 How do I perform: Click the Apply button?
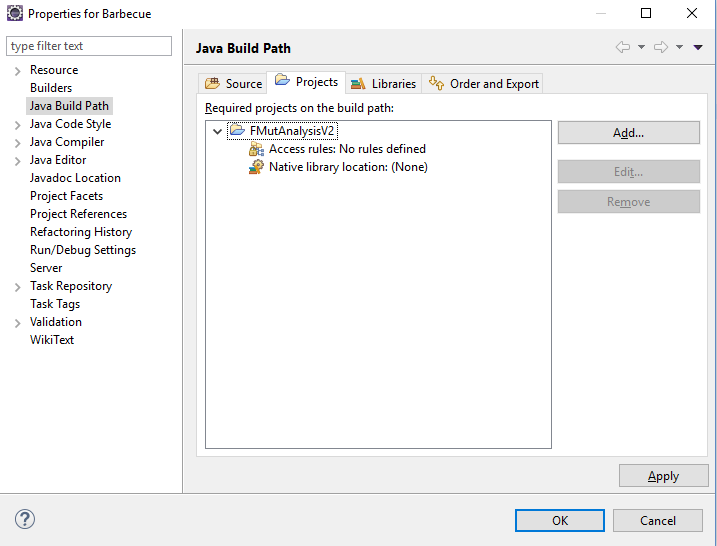(x=663, y=476)
